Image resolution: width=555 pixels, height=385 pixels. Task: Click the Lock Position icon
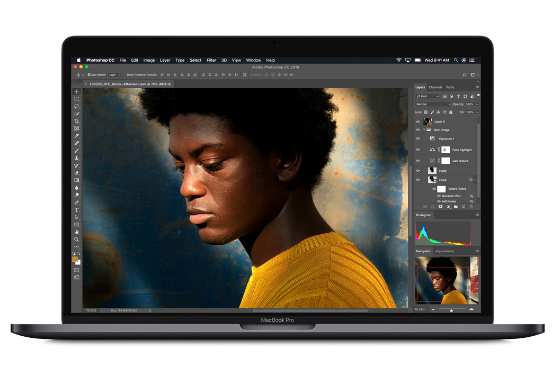(x=438, y=112)
